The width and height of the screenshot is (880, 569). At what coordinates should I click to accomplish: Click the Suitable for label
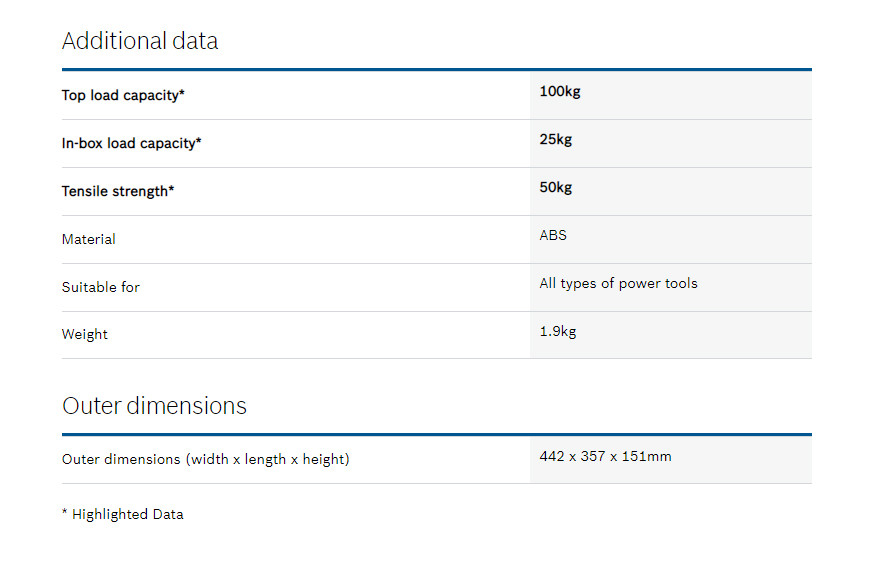(101, 287)
